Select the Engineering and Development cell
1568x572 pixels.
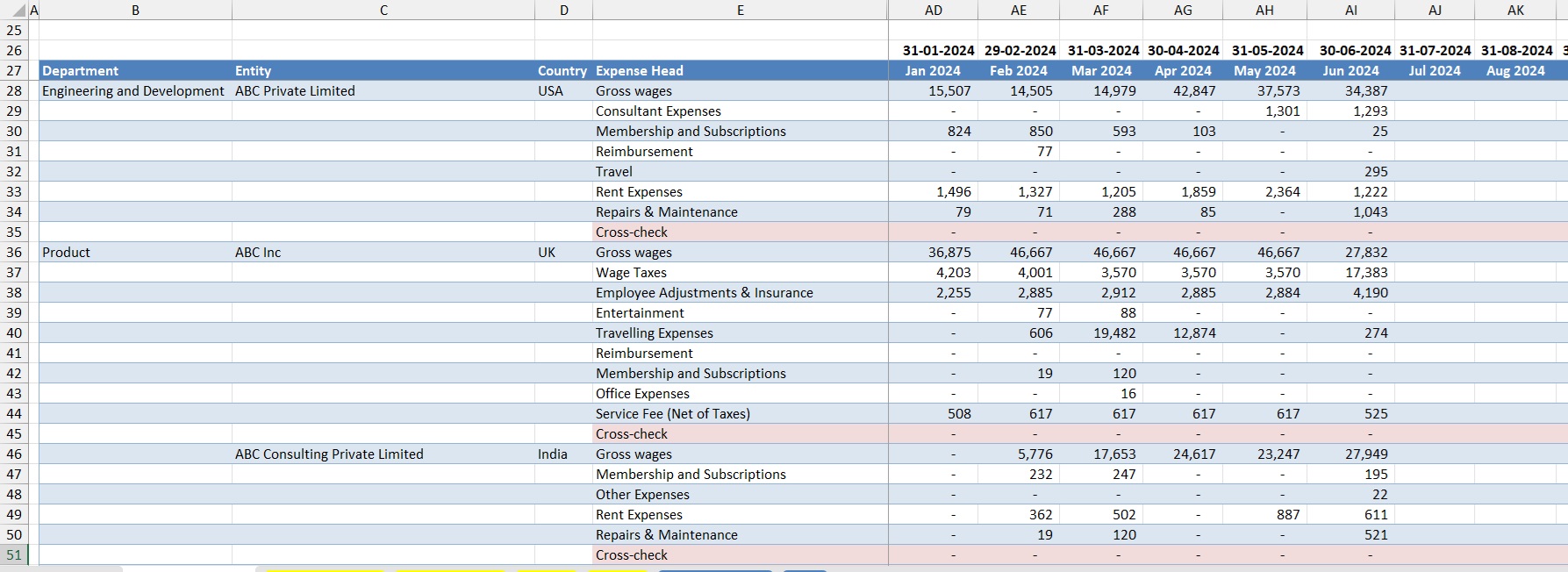tap(133, 91)
